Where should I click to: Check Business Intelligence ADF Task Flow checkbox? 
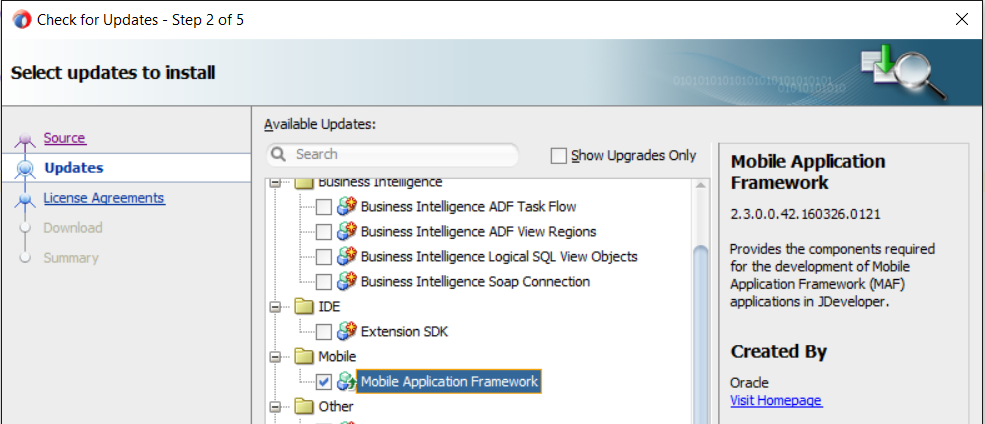point(324,207)
